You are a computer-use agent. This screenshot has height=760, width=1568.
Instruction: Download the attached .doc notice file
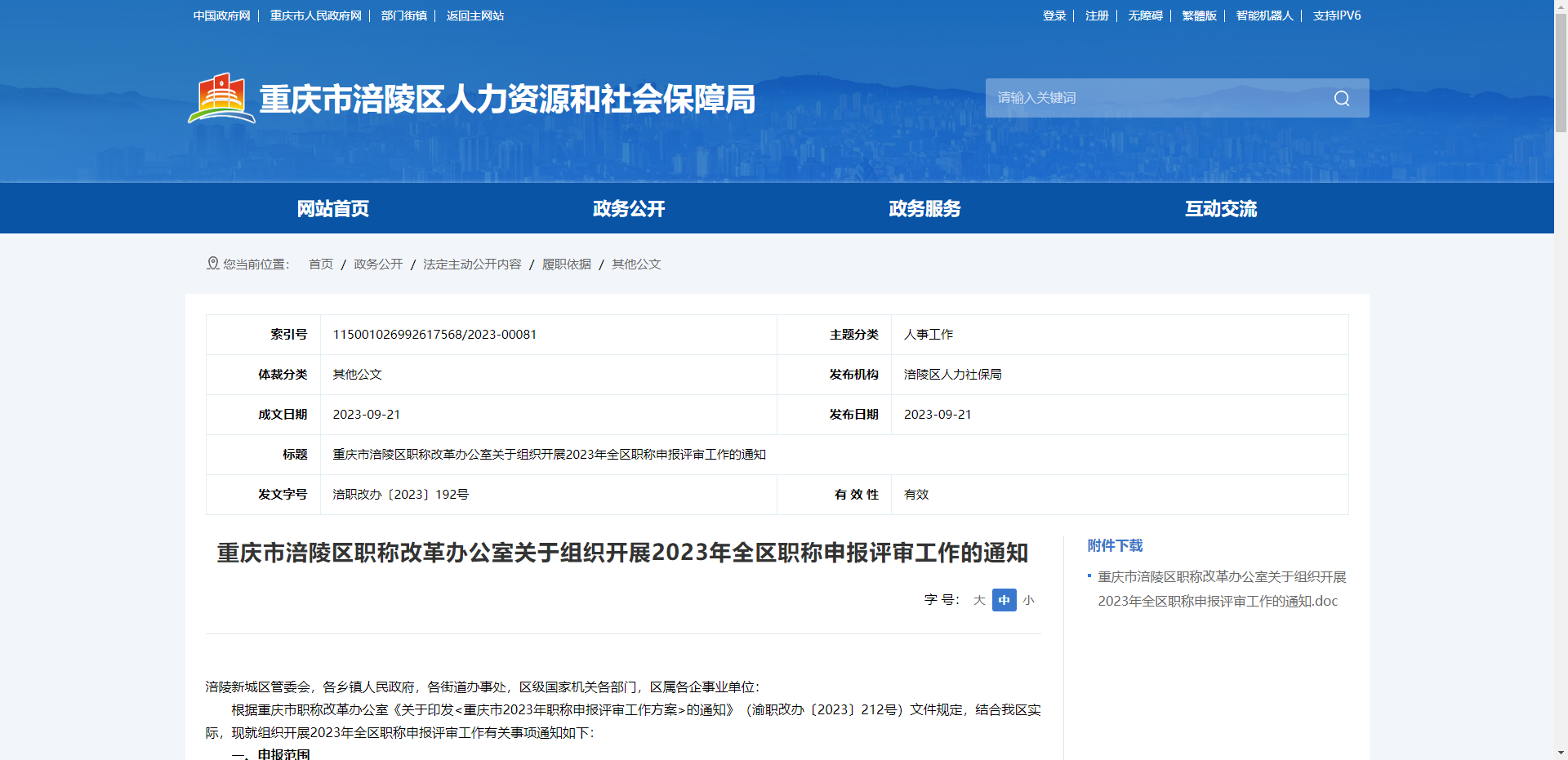tap(1222, 589)
